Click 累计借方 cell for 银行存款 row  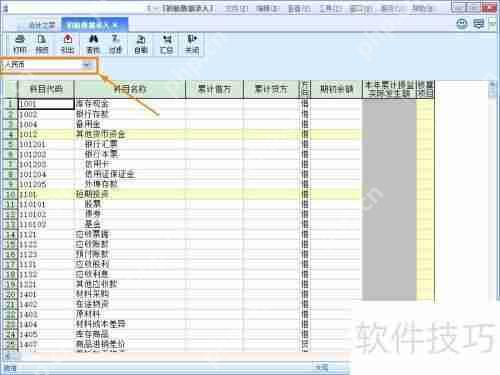(x=214, y=114)
